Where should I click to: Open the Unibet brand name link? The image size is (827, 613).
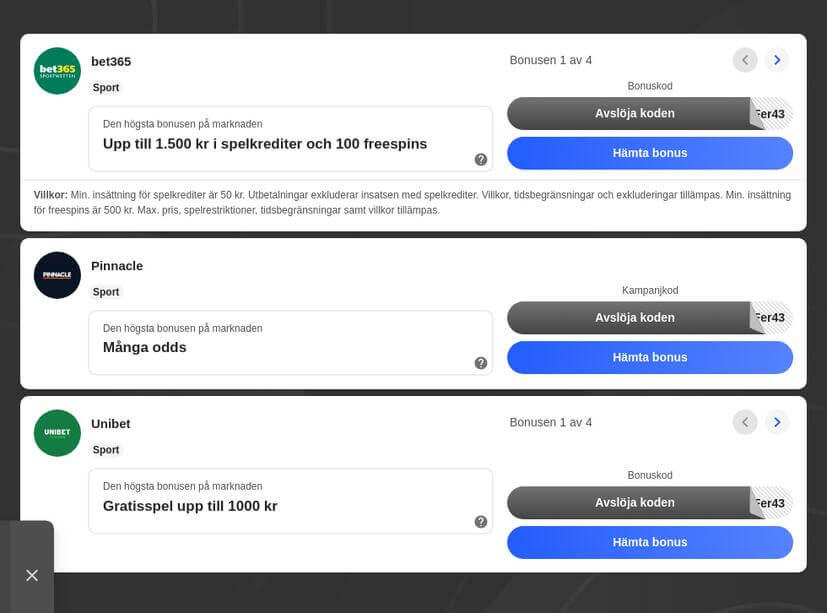(111, 423)
